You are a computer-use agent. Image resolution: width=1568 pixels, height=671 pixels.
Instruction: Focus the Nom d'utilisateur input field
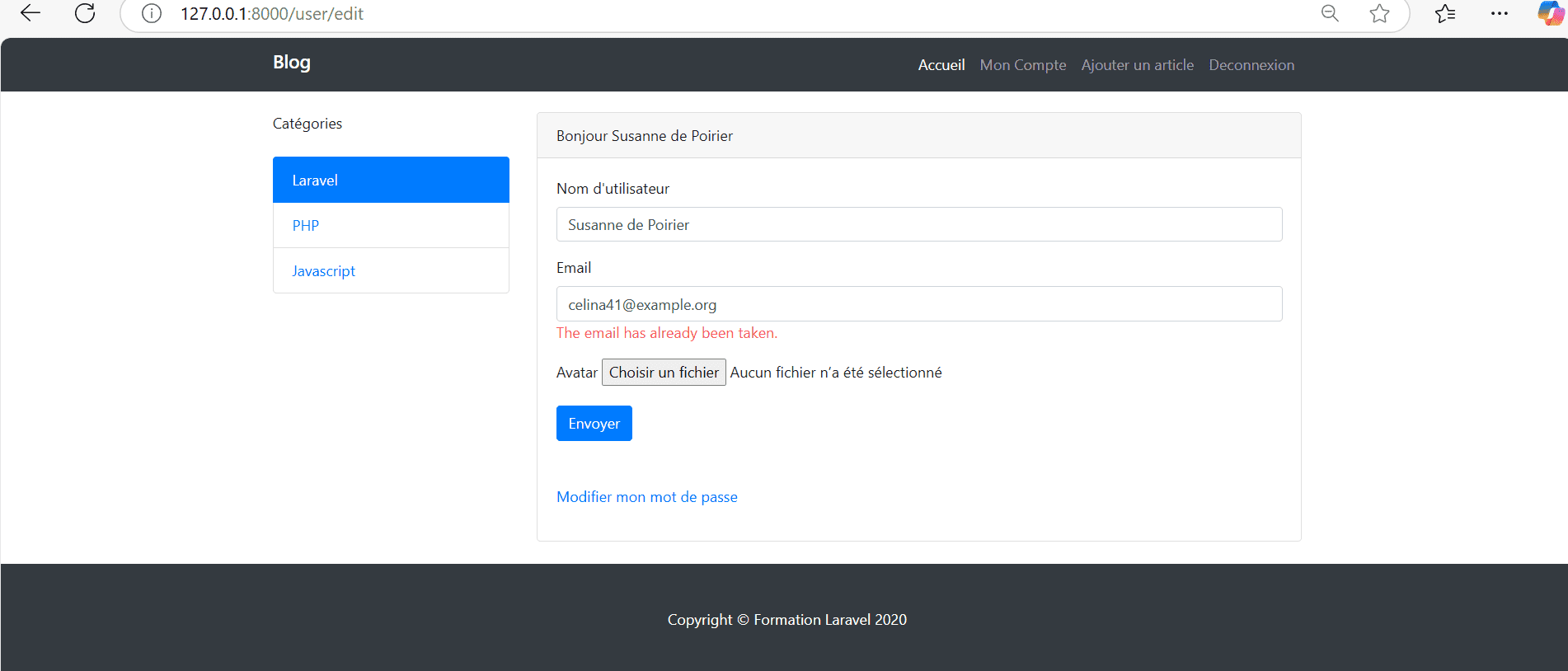pyautogui.click(x=919, y=224)
